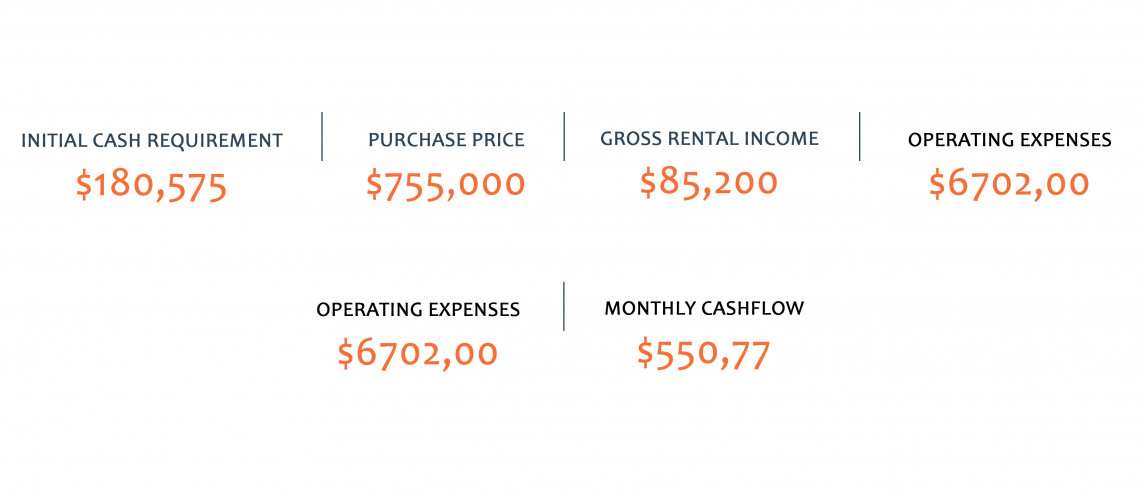Click the dollar sign in $85,200
This screenshot has height=498, width=1140.
(649, 182)
